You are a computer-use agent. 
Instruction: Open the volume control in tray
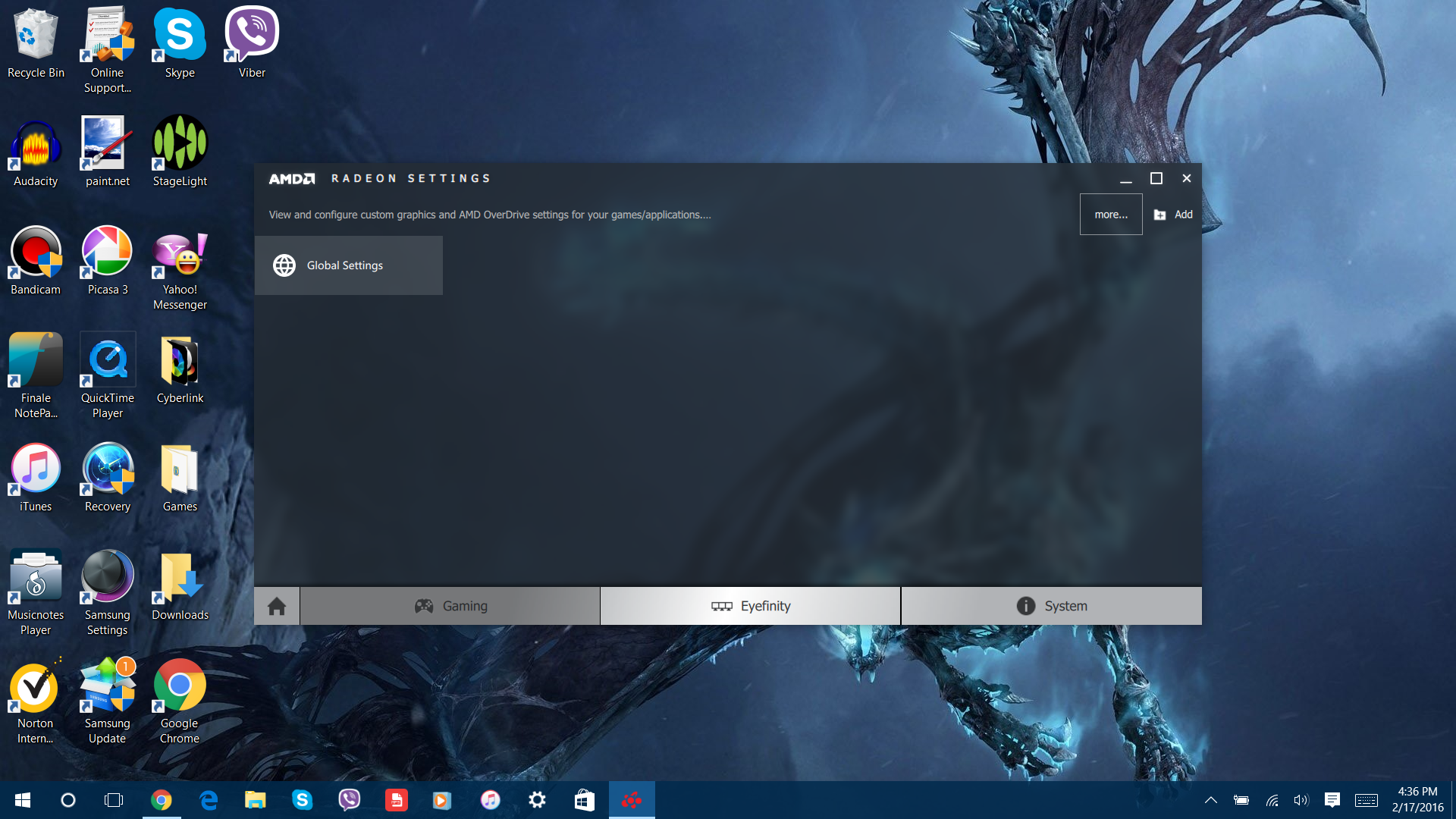[1301, 800]
